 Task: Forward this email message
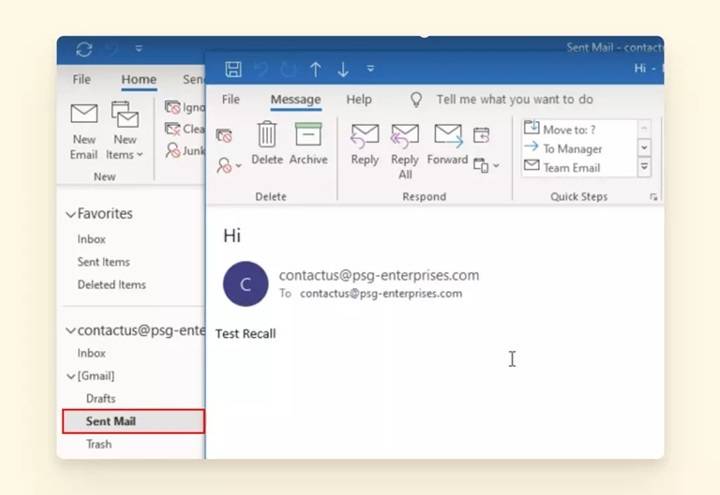pos(448,144)
